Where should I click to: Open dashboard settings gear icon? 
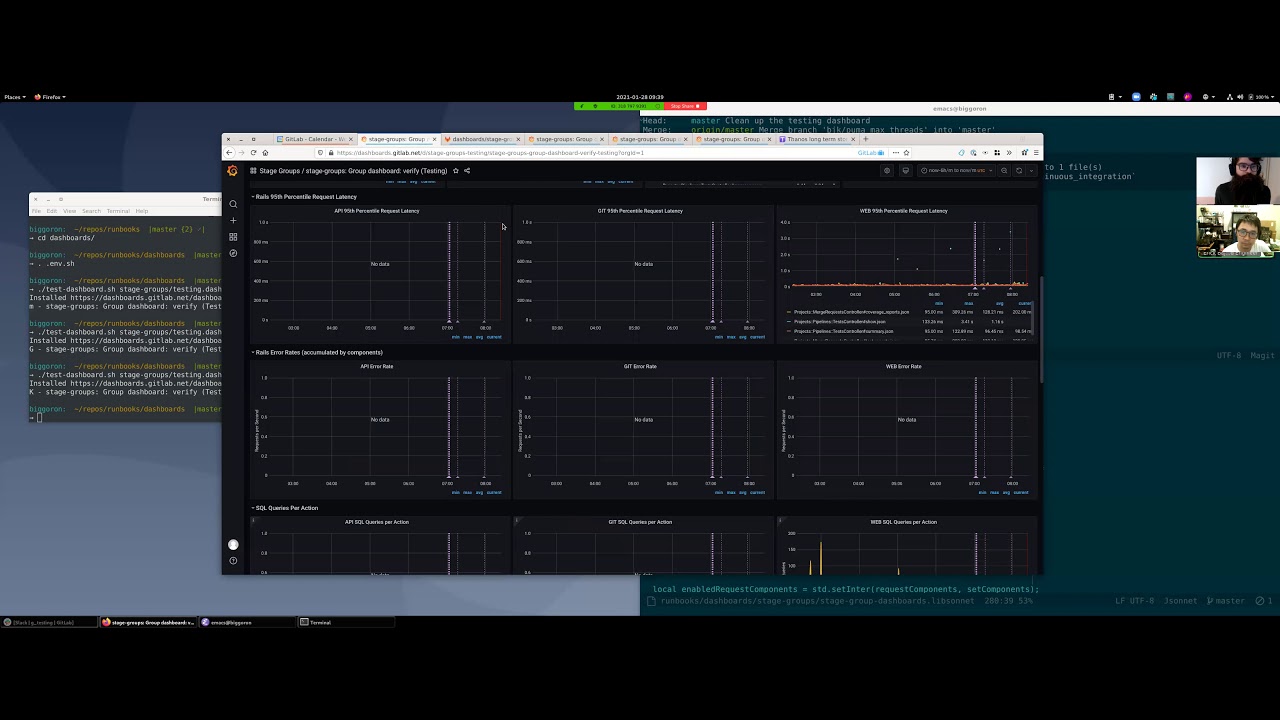coord(886,171)
